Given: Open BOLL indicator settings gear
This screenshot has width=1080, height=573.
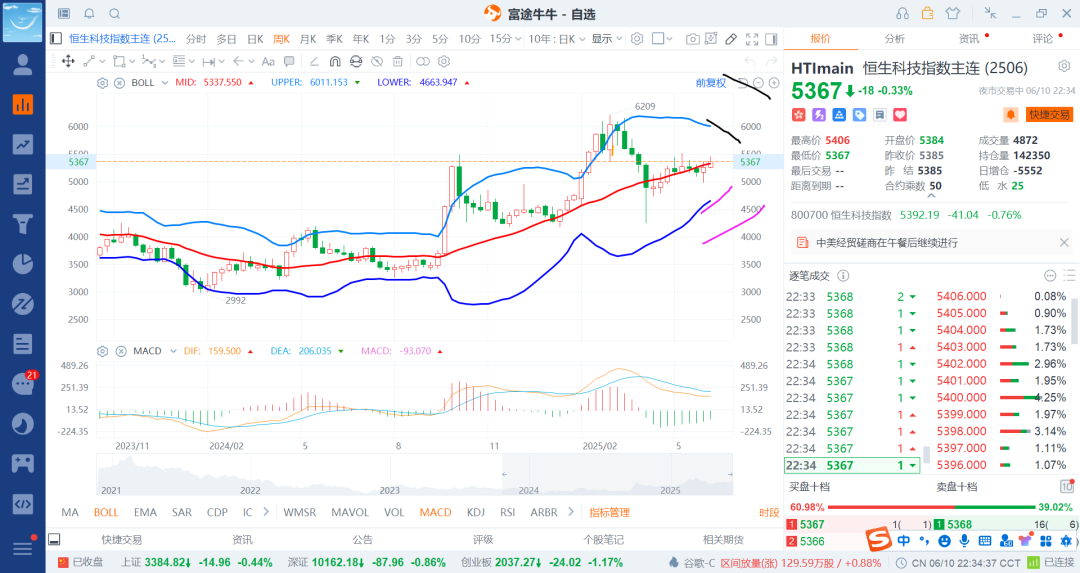Looking at the screenshot, I should tap(102, 83).
